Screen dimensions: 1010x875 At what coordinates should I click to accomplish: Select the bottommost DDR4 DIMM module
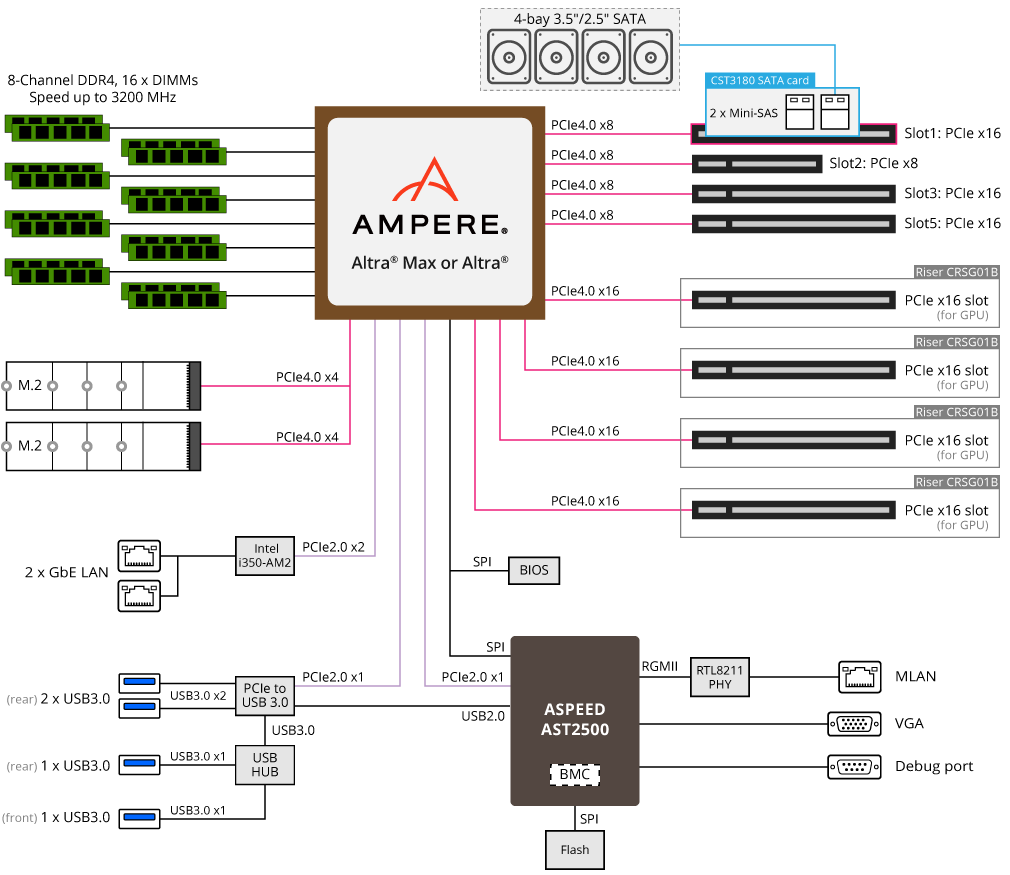click(174, 295)
